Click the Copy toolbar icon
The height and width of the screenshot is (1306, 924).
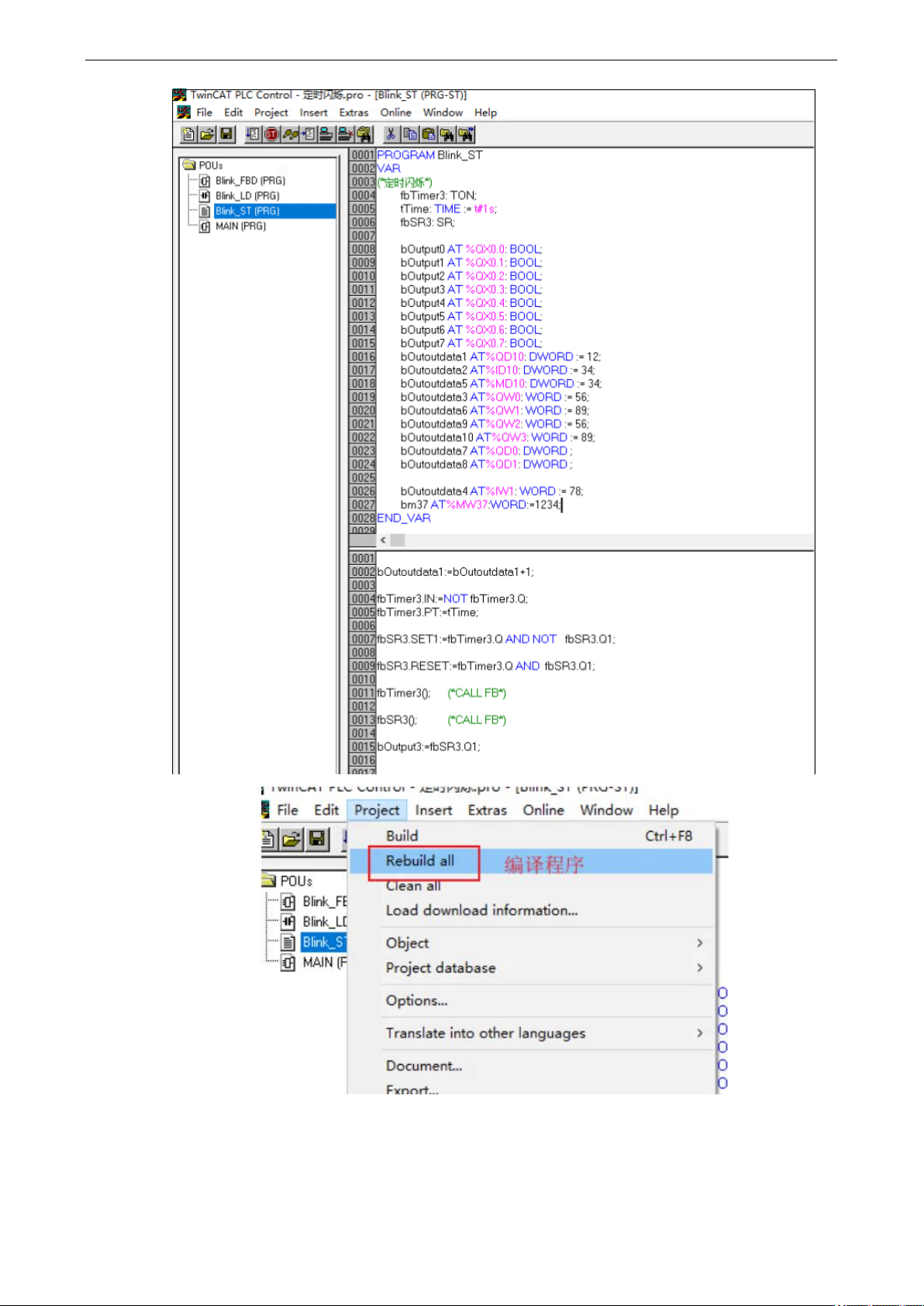click(411, 134)
